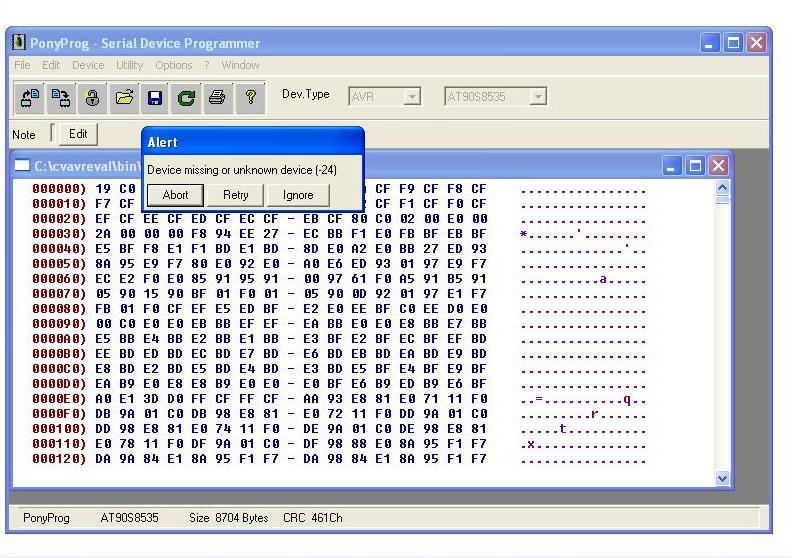This screenshot has height=558, width=792.
Task: Open the Utility menu
Action: 129,65
